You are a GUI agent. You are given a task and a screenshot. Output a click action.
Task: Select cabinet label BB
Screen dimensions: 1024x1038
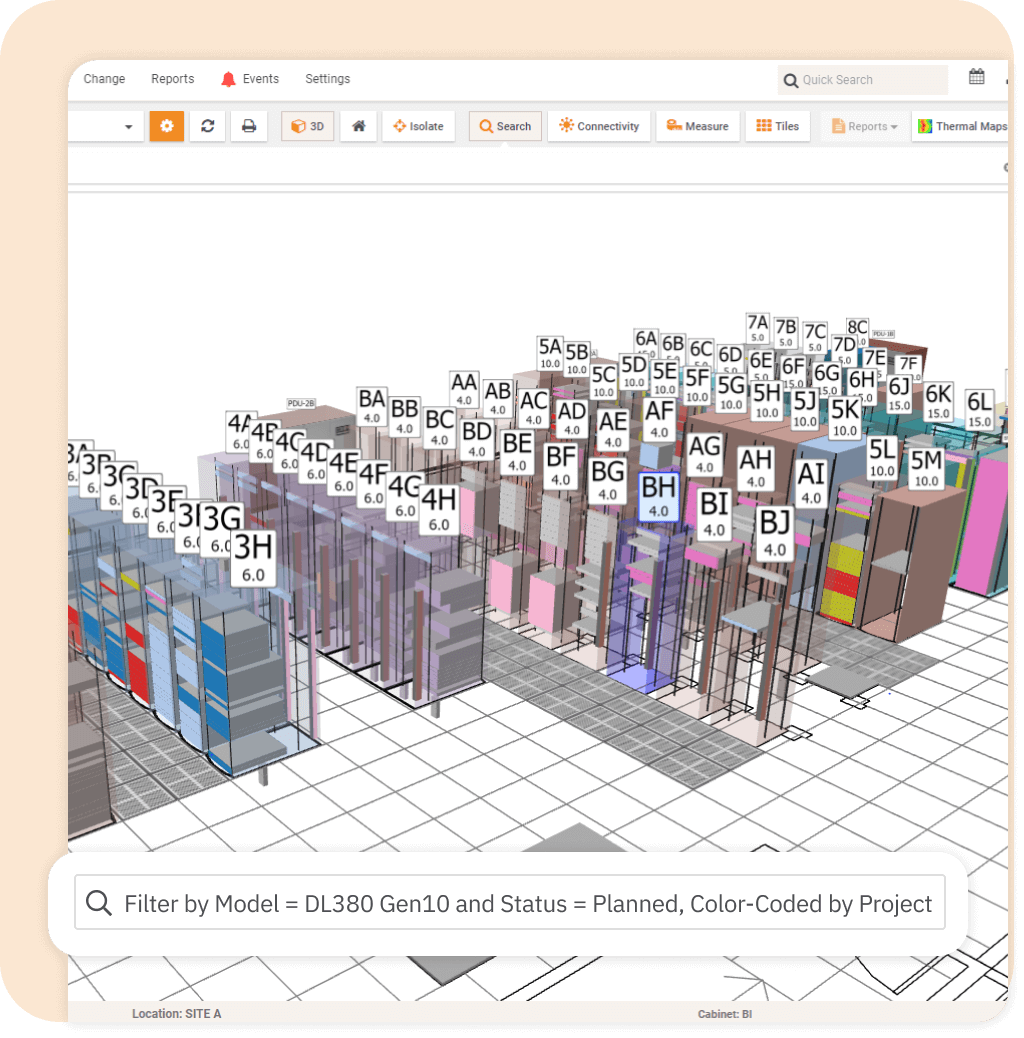tap(404, 417)
